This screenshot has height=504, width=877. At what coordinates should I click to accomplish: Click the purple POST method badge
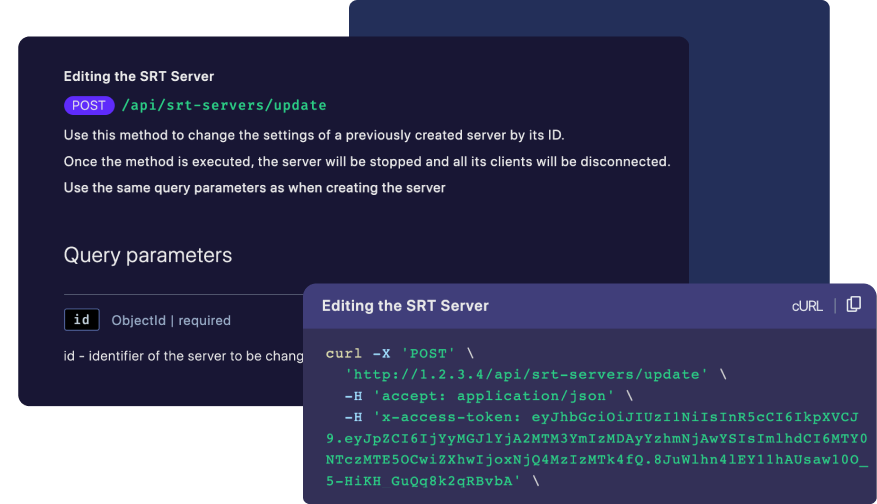coord(89,105)
